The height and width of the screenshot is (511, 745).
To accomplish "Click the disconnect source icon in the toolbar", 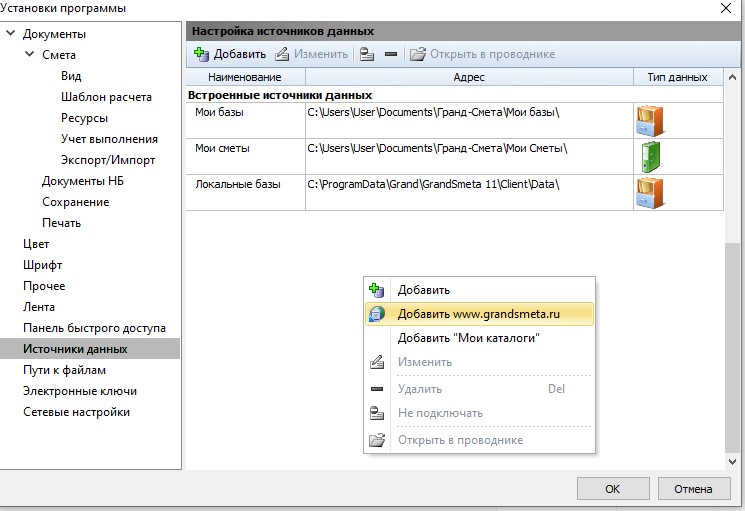I will coord(367,54).
